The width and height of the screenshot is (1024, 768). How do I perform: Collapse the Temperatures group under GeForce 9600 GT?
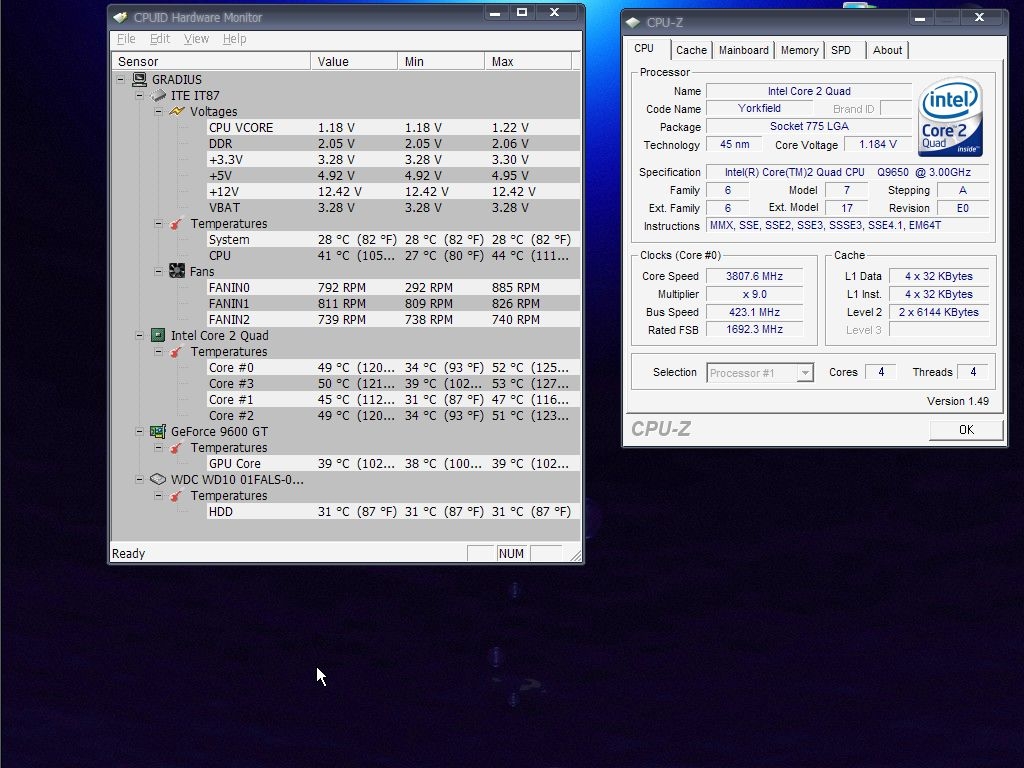(x=159, y=447)
